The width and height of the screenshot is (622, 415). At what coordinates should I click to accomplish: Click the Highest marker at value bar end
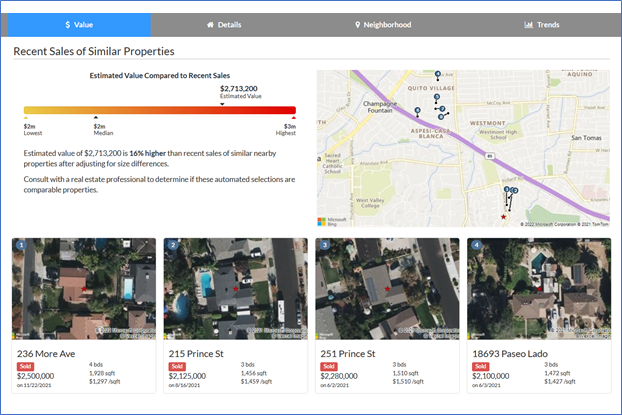pos(294,117)
